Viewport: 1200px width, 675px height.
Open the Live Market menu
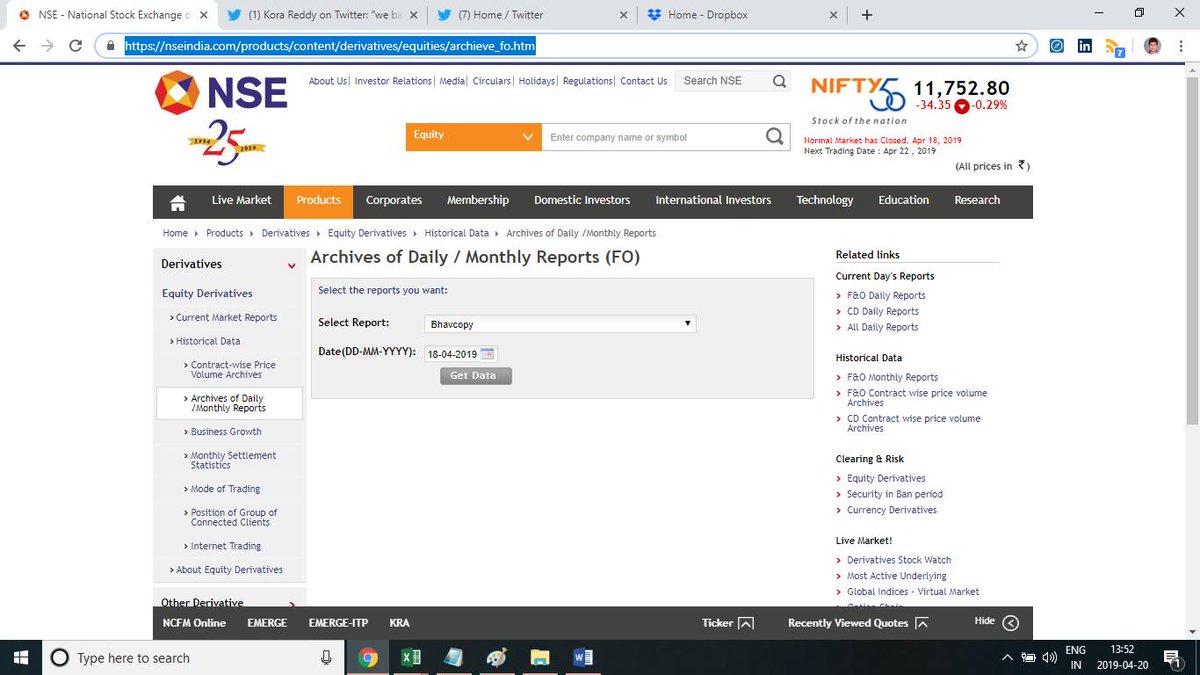(x=241, y=200)
